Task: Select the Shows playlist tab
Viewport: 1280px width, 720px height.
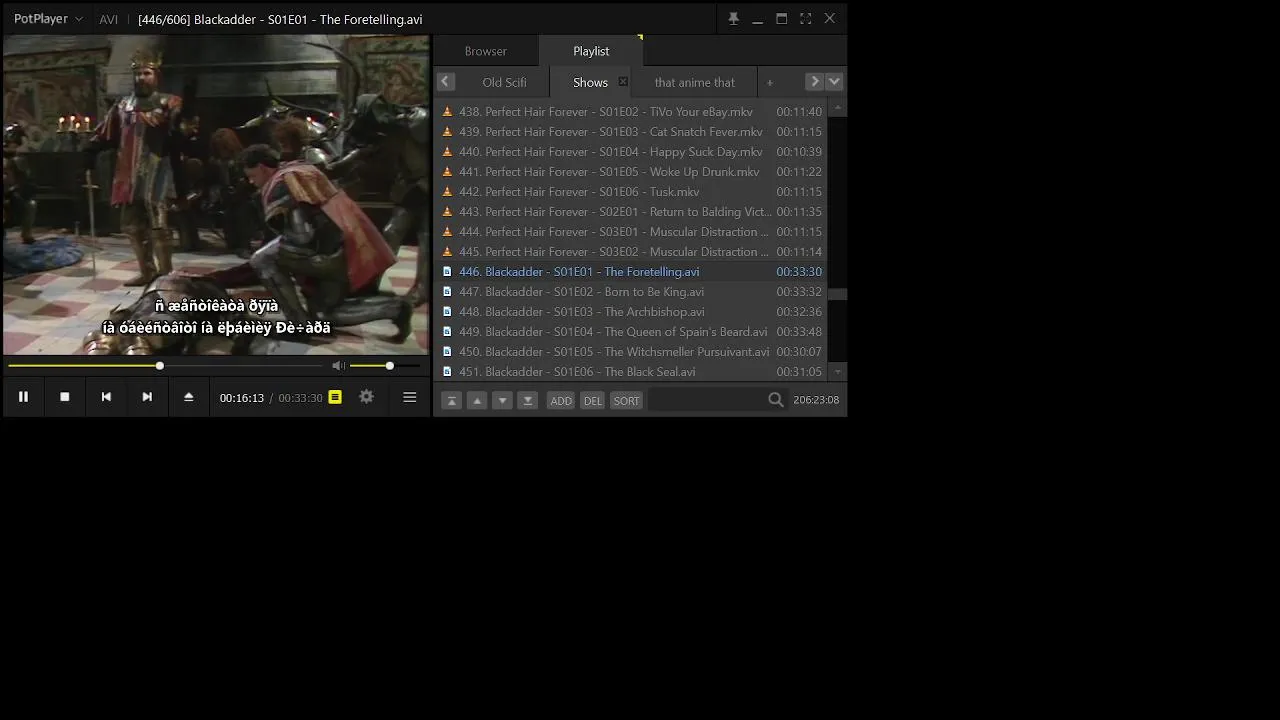Action: click(x=590, y=82)
